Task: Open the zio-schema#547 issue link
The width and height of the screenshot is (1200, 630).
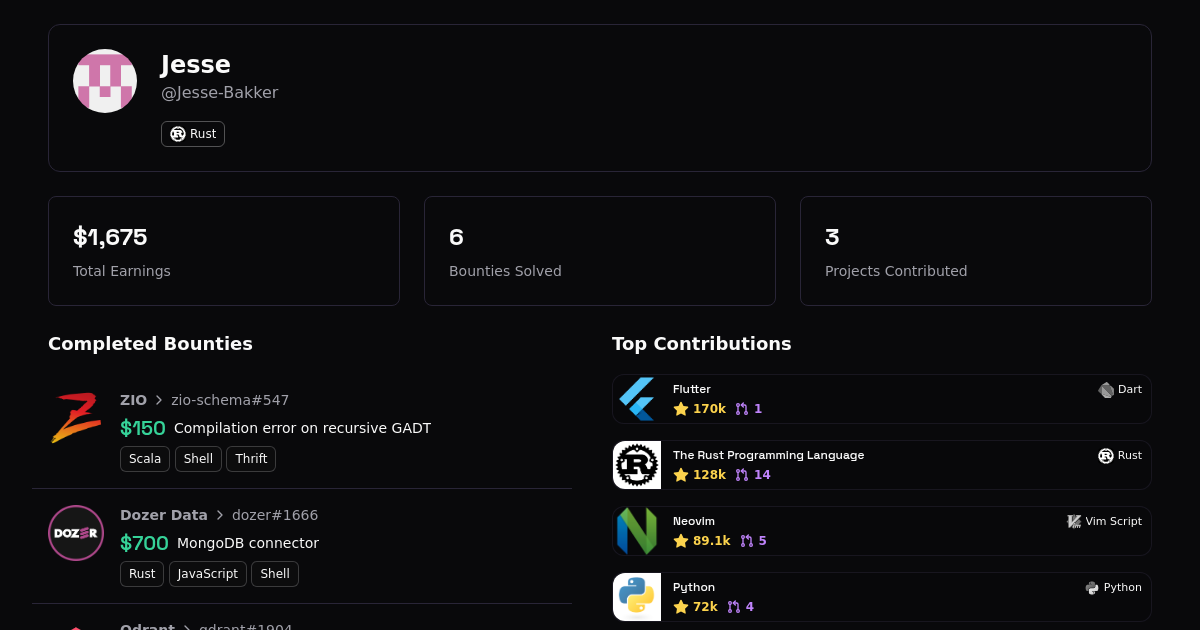Action: click(230, 400)
